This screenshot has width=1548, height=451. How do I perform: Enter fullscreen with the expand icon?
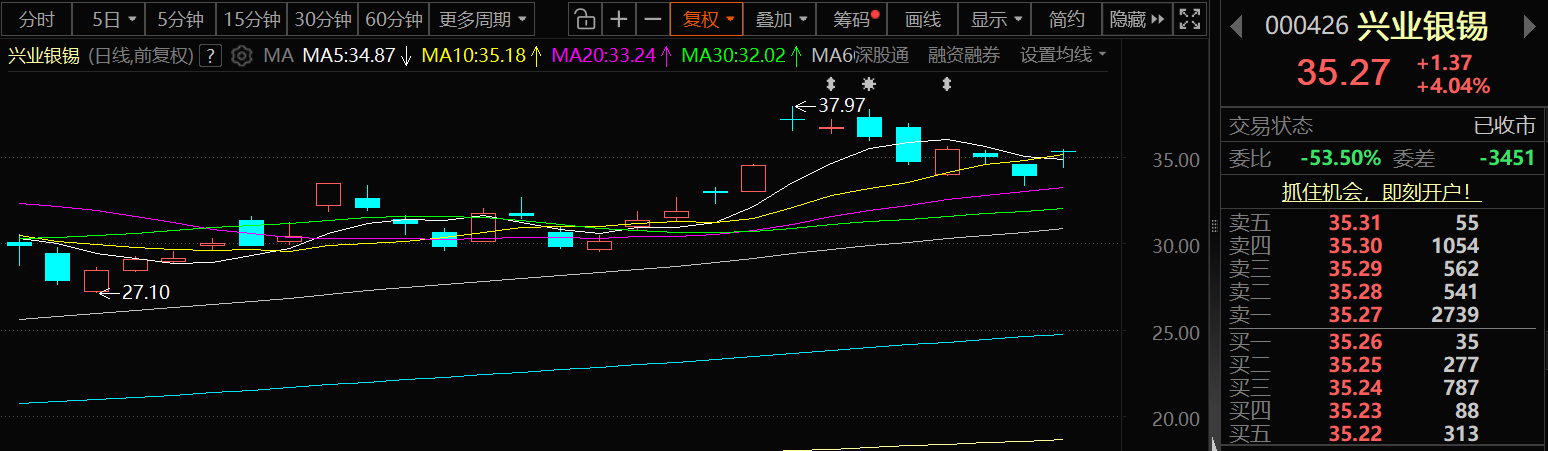pos(1189,19)
